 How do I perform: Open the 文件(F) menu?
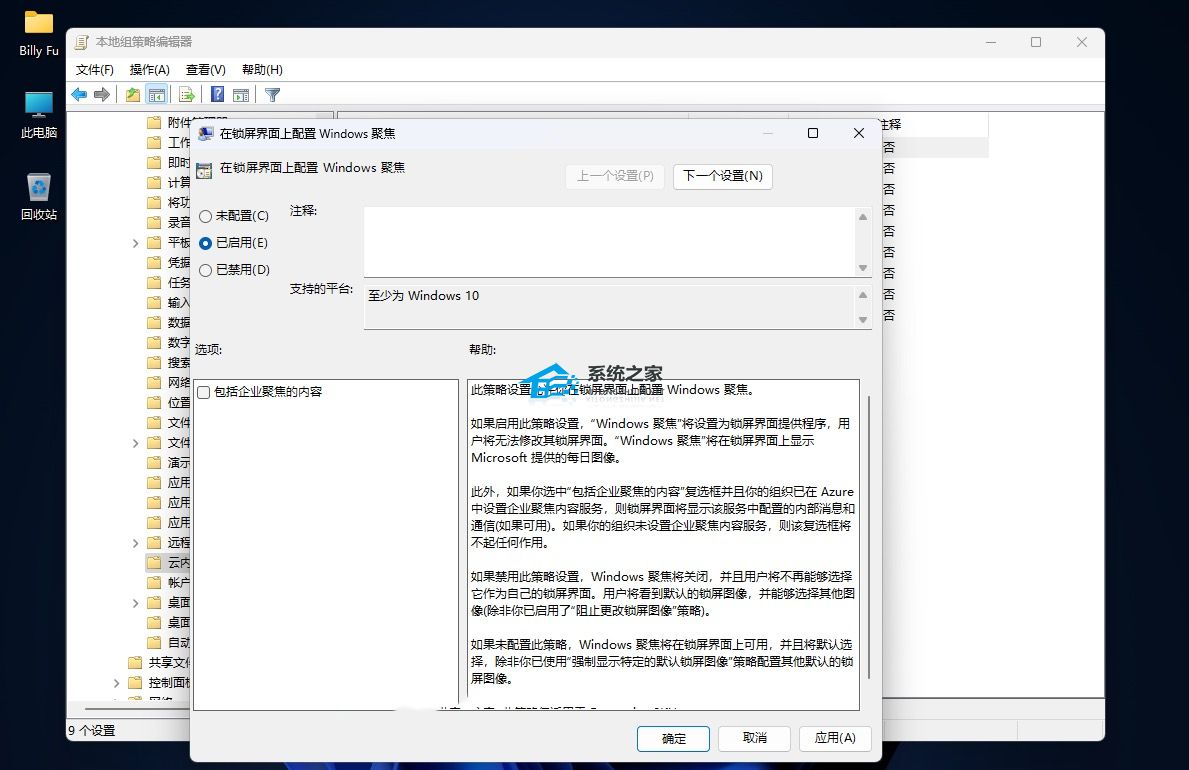(x=95, y=70)
